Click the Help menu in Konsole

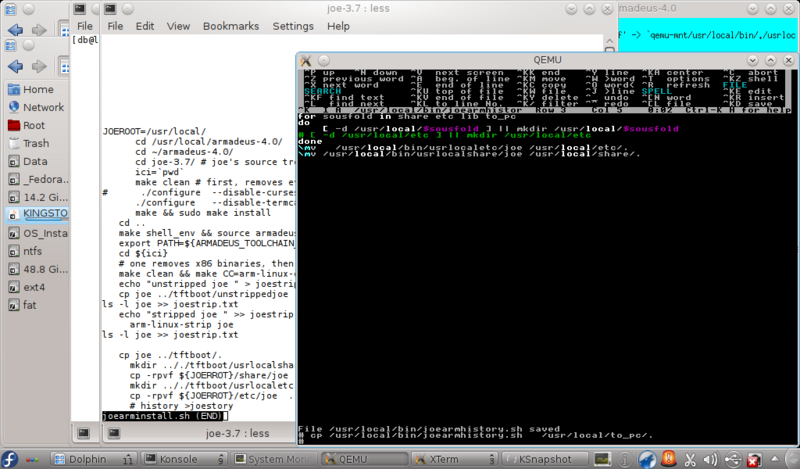pyautogui.click(x=338, y=25)
